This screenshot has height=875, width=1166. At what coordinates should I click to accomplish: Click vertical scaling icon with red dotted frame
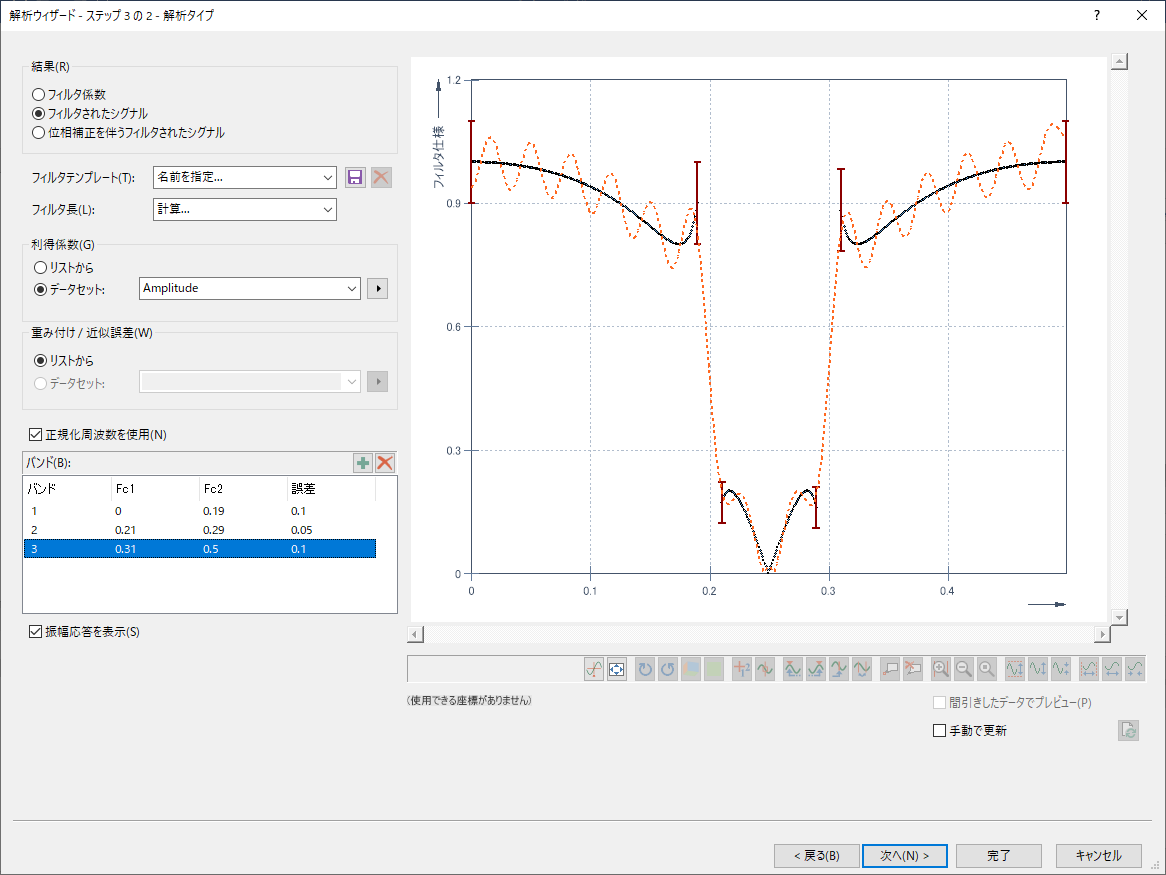pyautogui.click(x=1015, y=669)
